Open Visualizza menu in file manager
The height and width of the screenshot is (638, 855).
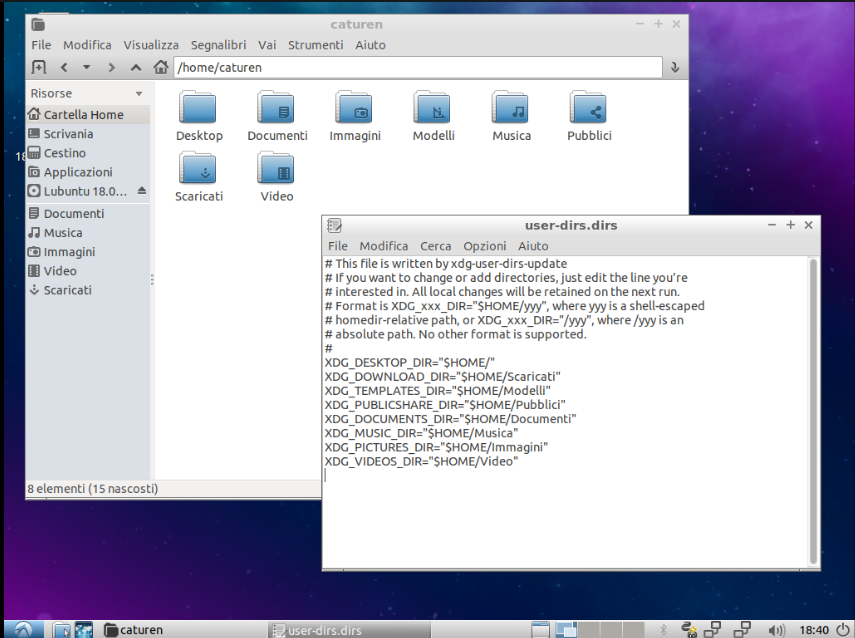(x=151, y=45)
